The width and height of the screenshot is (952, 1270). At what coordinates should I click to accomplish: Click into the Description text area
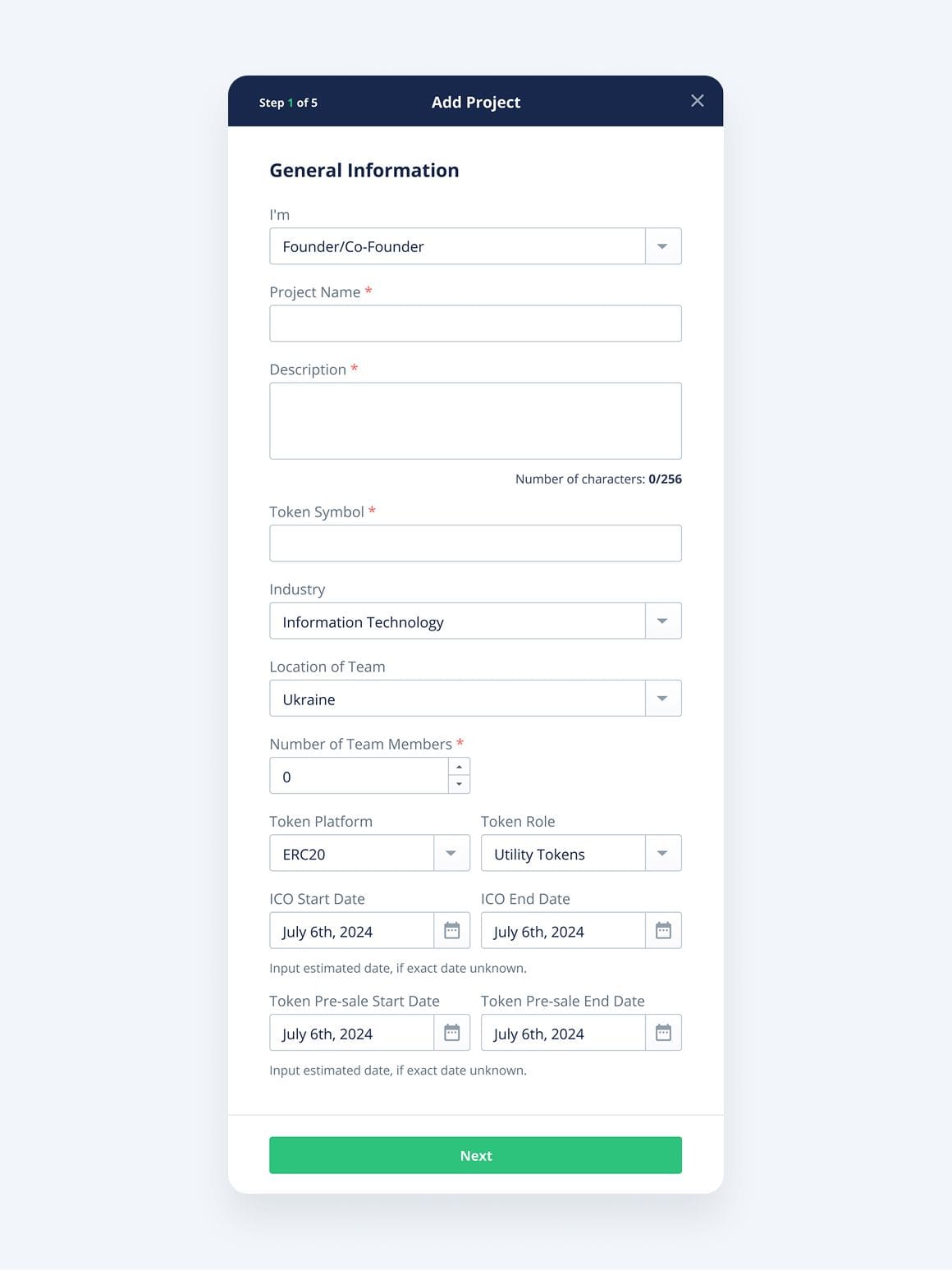coord(475,420)
